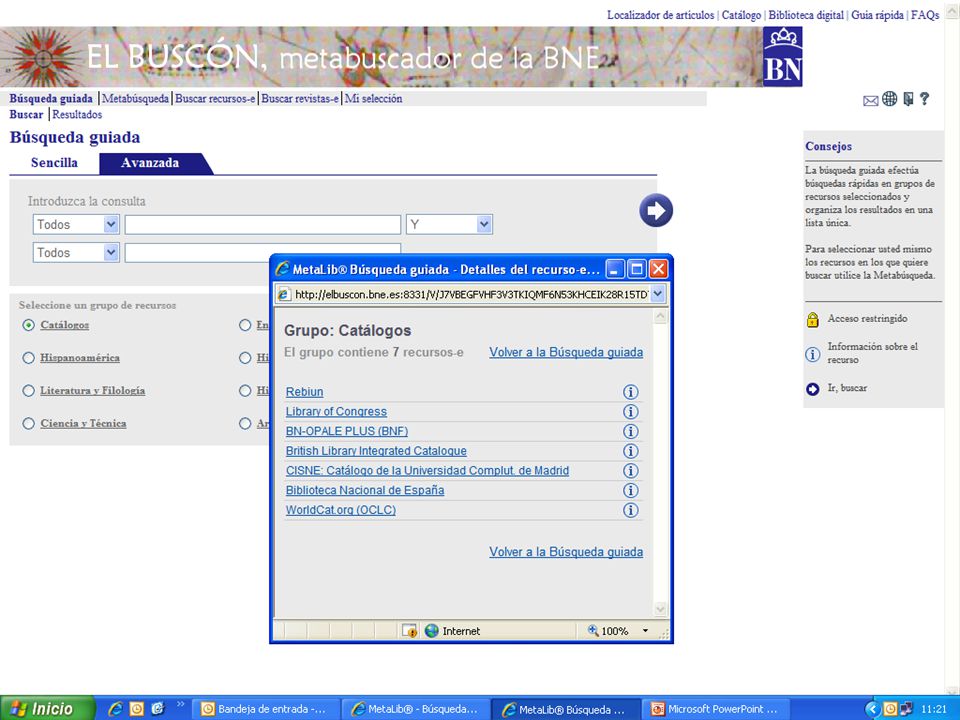
Task: Click the blue arrow search button
Action: 656,210
